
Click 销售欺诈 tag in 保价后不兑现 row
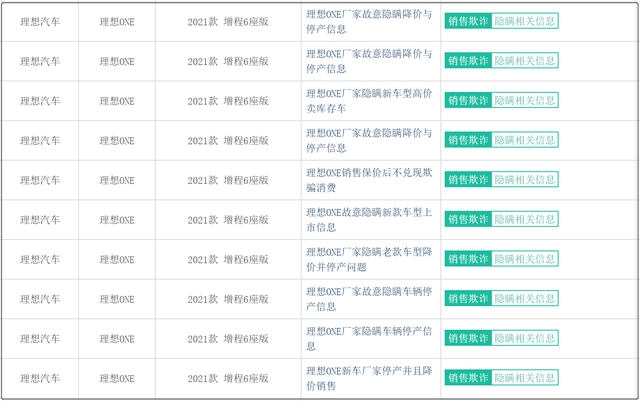468,180
